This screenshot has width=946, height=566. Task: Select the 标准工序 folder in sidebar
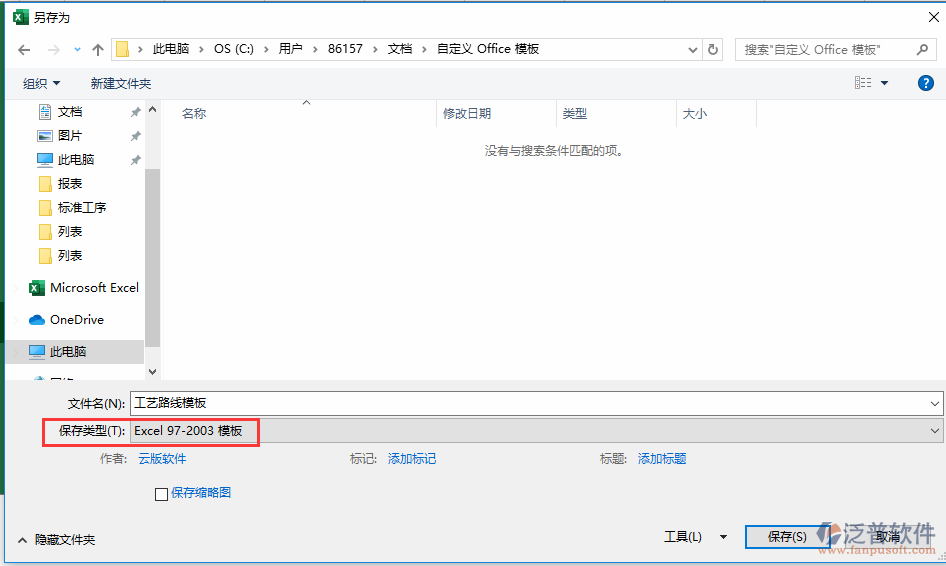point(81,208)
